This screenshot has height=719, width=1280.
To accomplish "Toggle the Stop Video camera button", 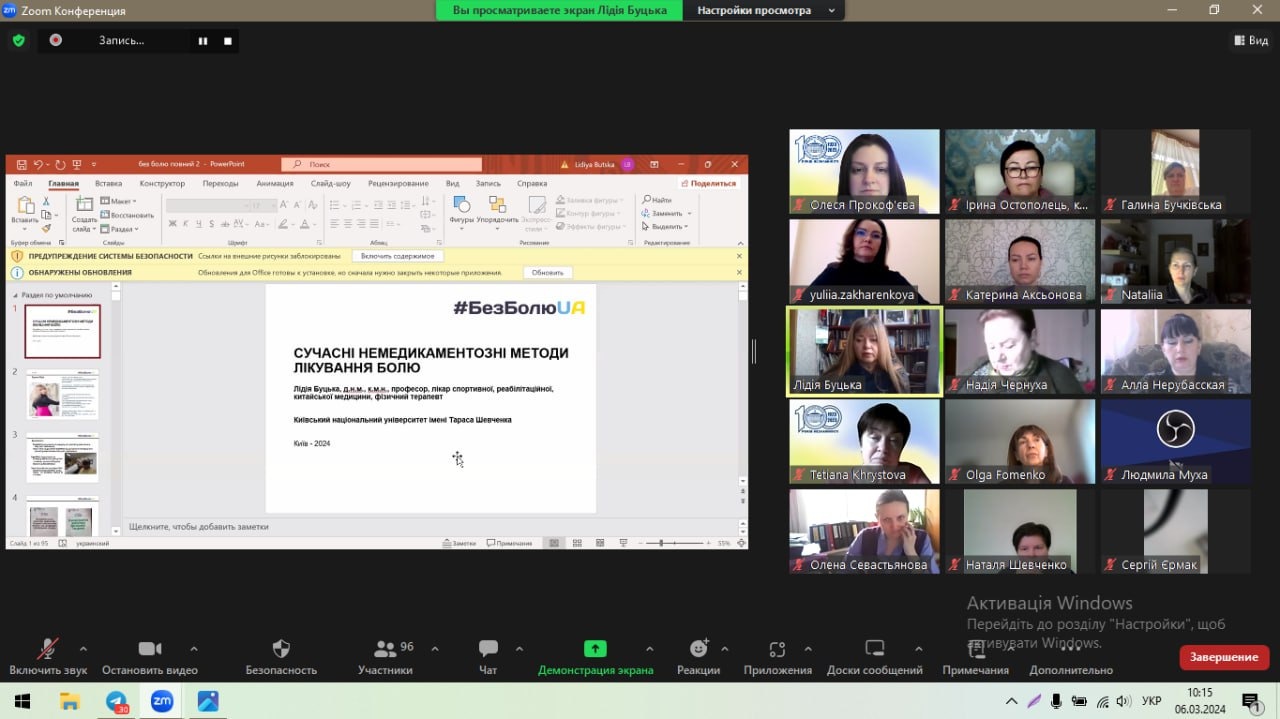I will [x=150, y=649].
